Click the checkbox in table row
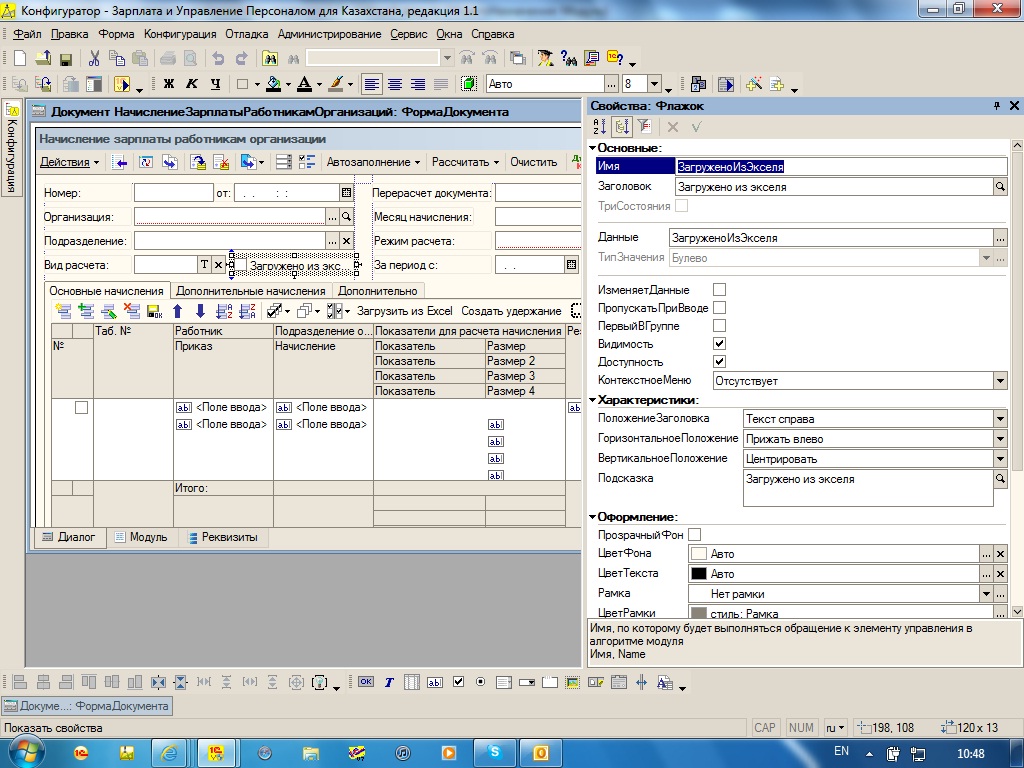Screen dimensions: 1024x768 (x=82, y=408)
